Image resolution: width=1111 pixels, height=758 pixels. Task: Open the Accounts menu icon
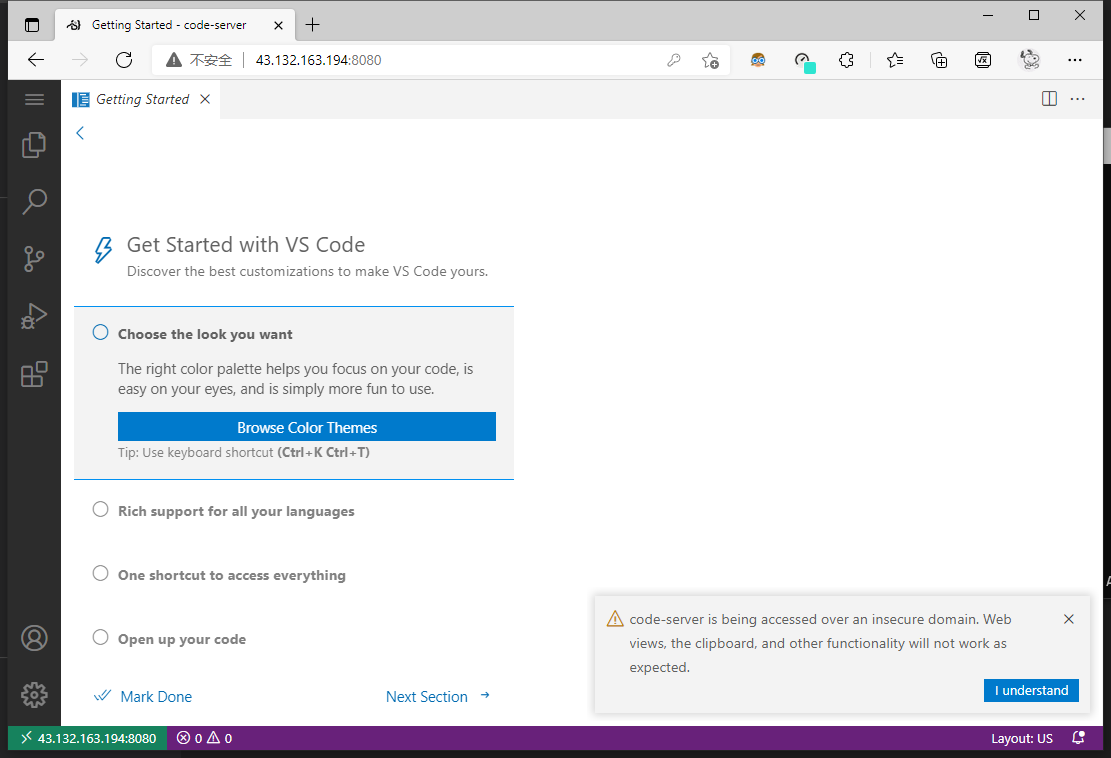(x=34, y=638)
